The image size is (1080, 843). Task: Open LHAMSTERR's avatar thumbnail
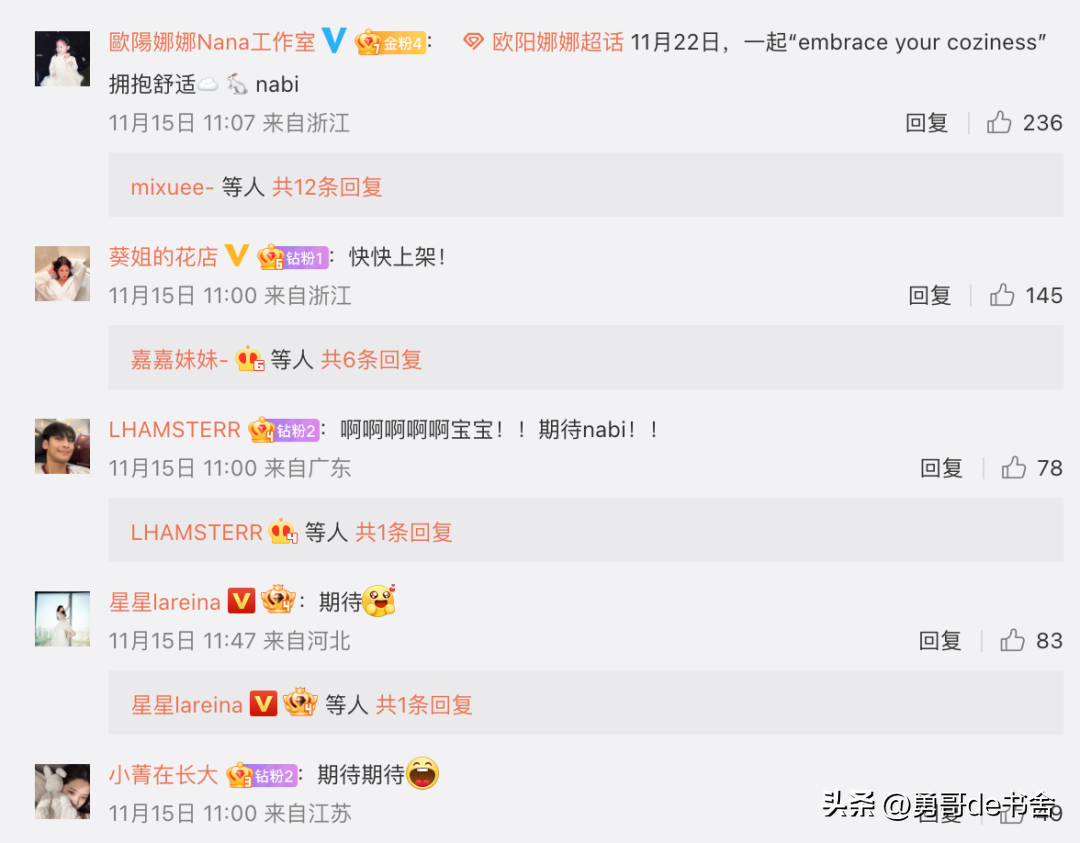(x=63, y=446)
